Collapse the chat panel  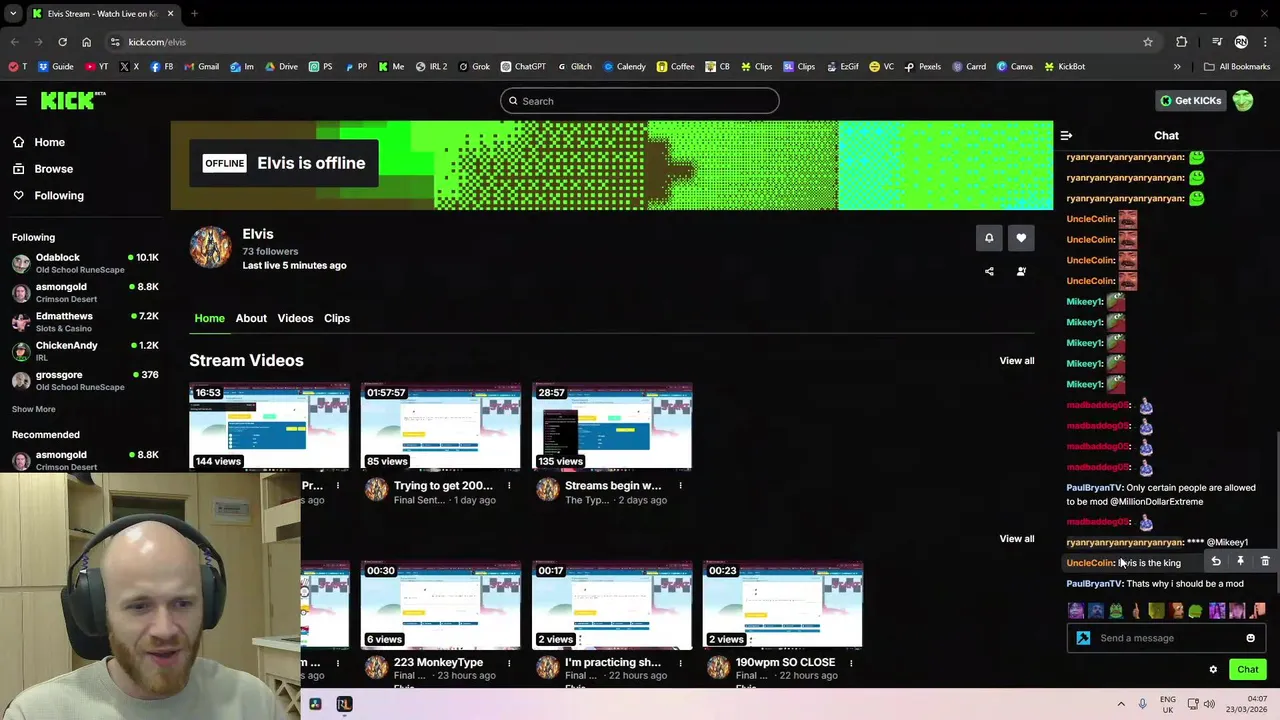point(1066,136)
